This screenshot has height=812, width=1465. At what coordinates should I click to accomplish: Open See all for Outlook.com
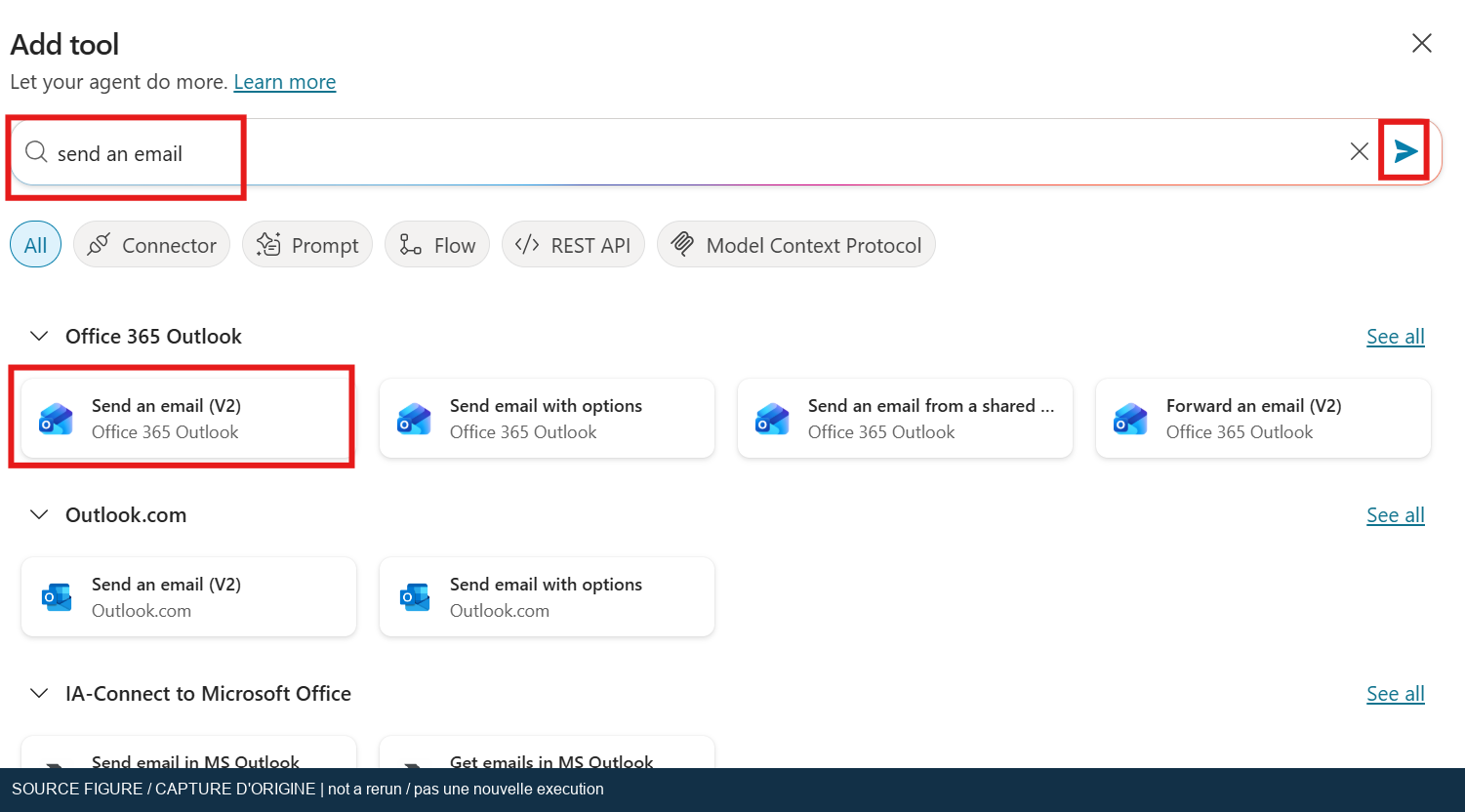(x=1396, y=515)
